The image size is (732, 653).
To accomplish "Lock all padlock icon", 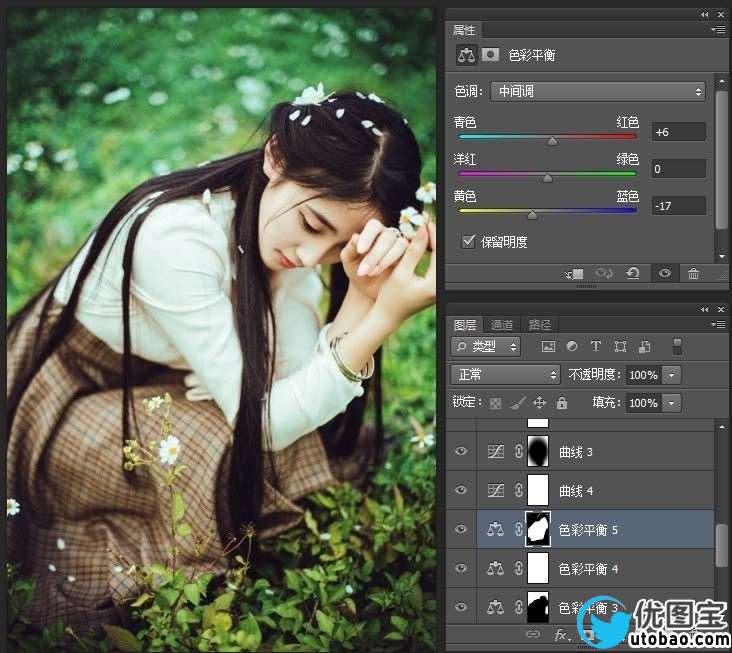I will 562,403.
